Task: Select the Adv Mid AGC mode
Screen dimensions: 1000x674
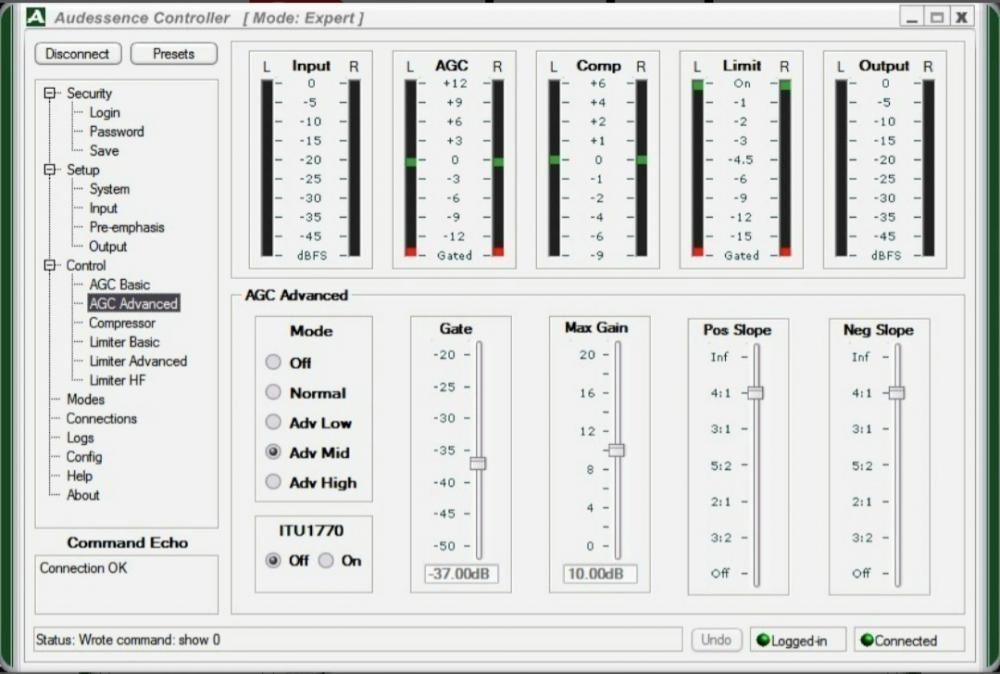Action: point(273,452)
